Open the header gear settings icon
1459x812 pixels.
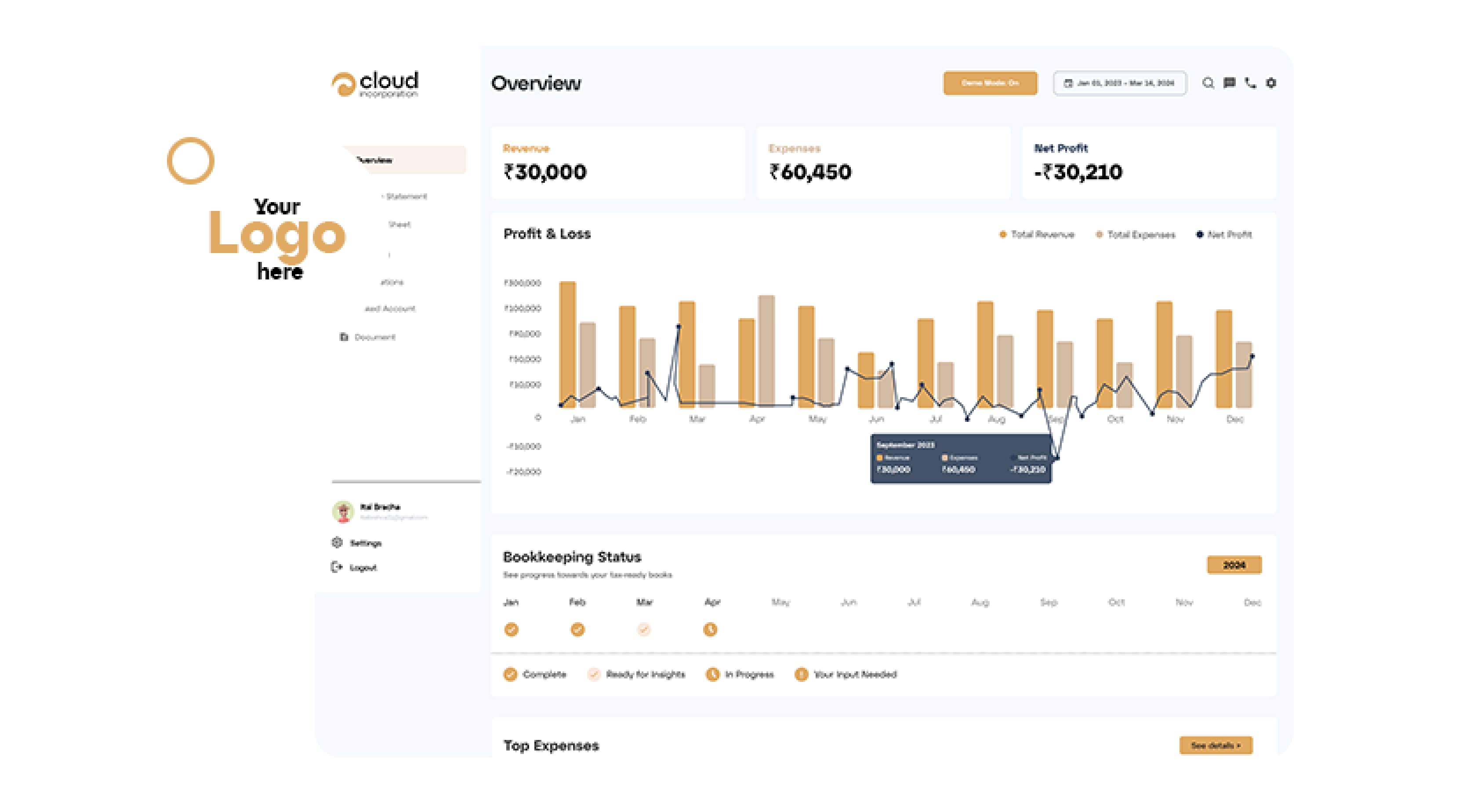[x=1271, y=83]
